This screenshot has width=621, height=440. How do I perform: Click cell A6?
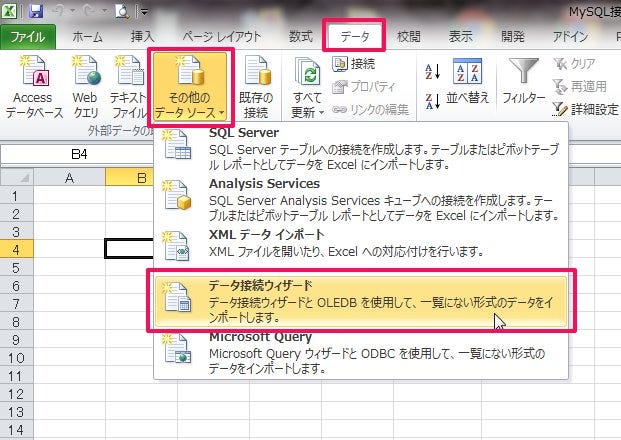coord(69,286)
